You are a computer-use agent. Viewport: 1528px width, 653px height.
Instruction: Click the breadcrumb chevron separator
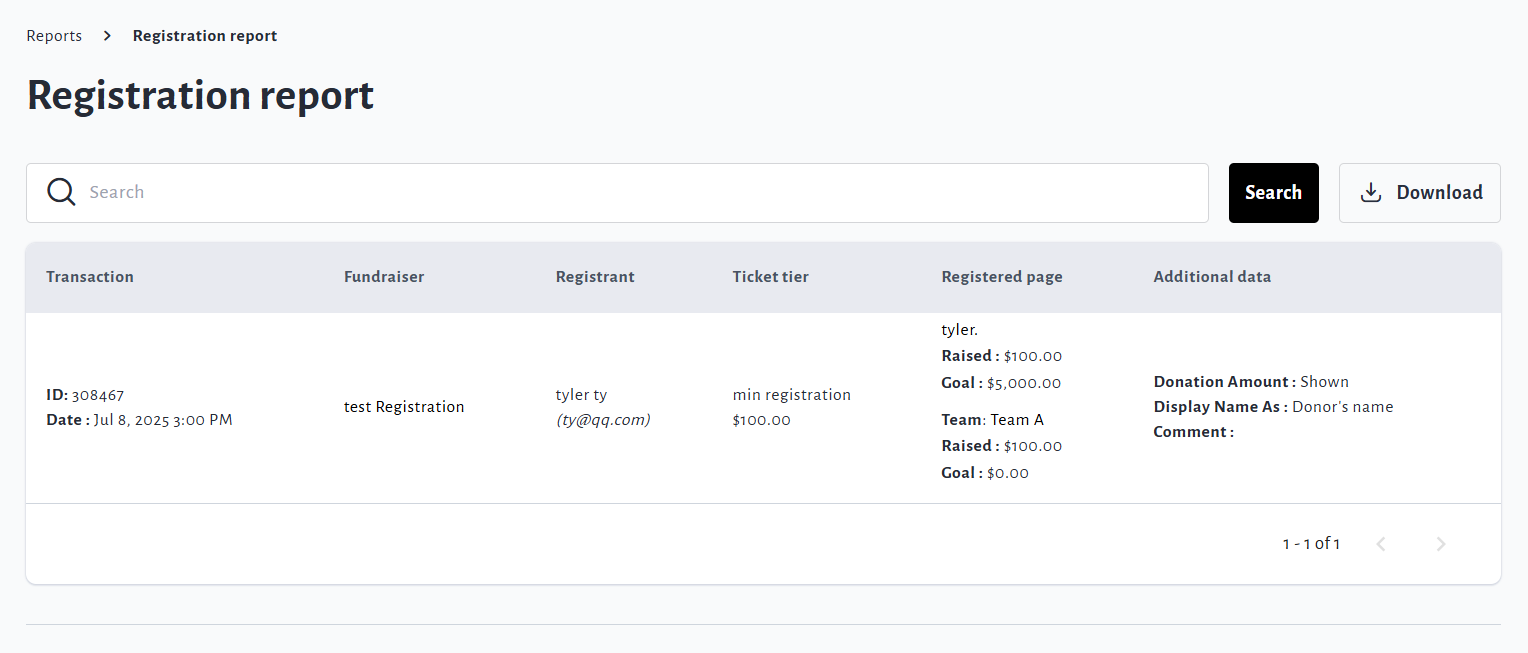click(107, 36)
